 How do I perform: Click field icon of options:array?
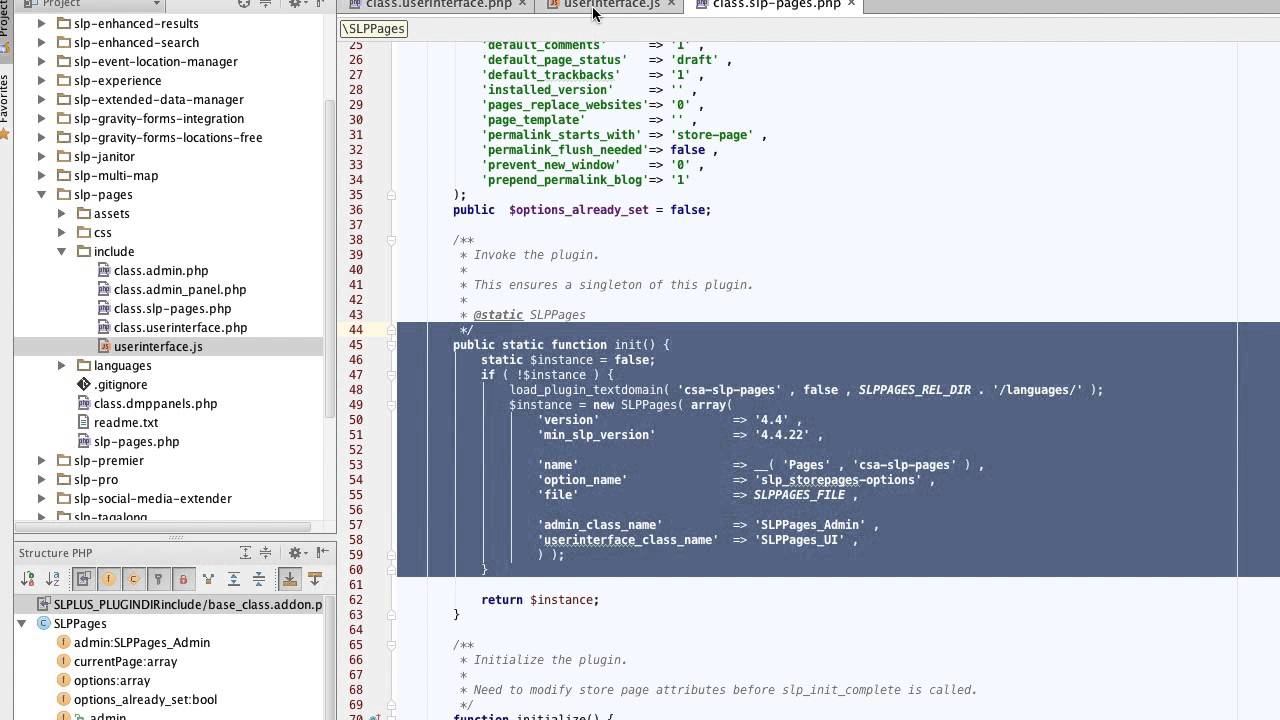[64, 680]
